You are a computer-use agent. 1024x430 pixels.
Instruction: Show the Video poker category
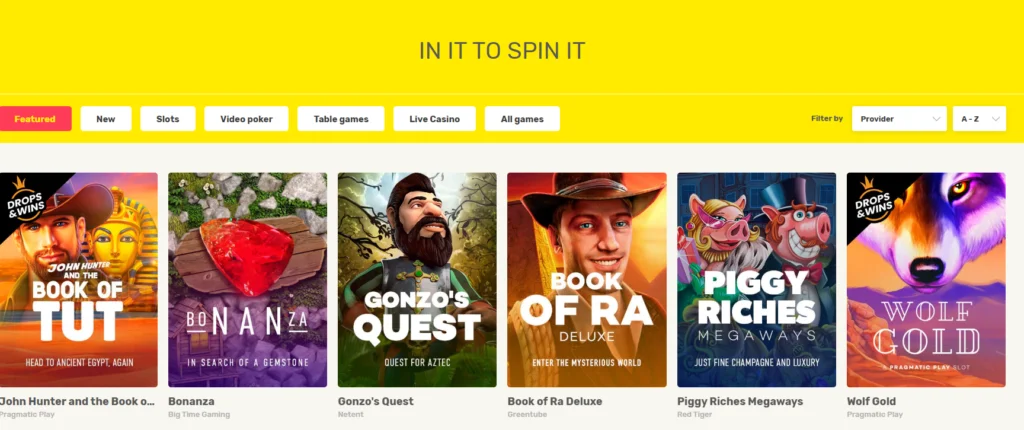(x=246, y=119)
